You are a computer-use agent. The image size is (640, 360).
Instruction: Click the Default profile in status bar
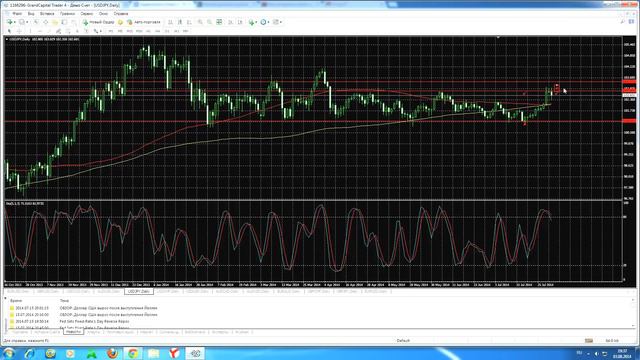[403, 340]
